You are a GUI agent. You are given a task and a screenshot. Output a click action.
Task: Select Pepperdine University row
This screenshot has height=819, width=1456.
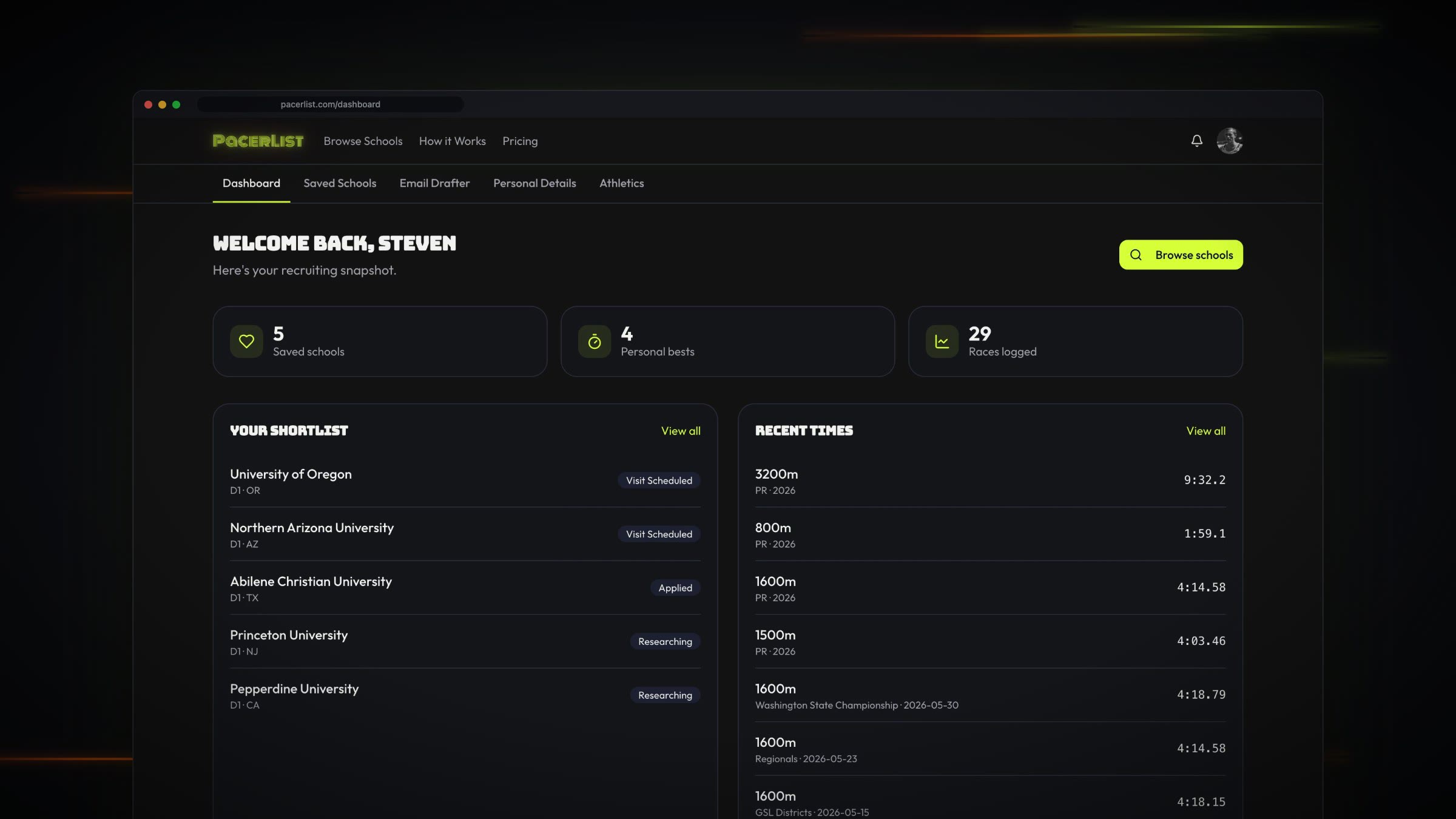point(465,695)
